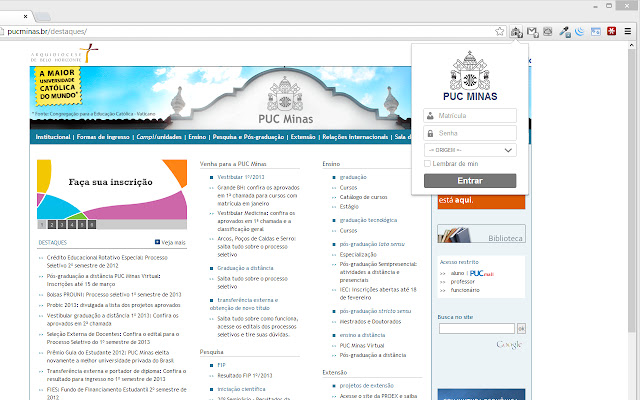The height and width of the screenshot is (400, 640).
Task: Click the blue jQuery waves extension icon
Action: (580, 31)
